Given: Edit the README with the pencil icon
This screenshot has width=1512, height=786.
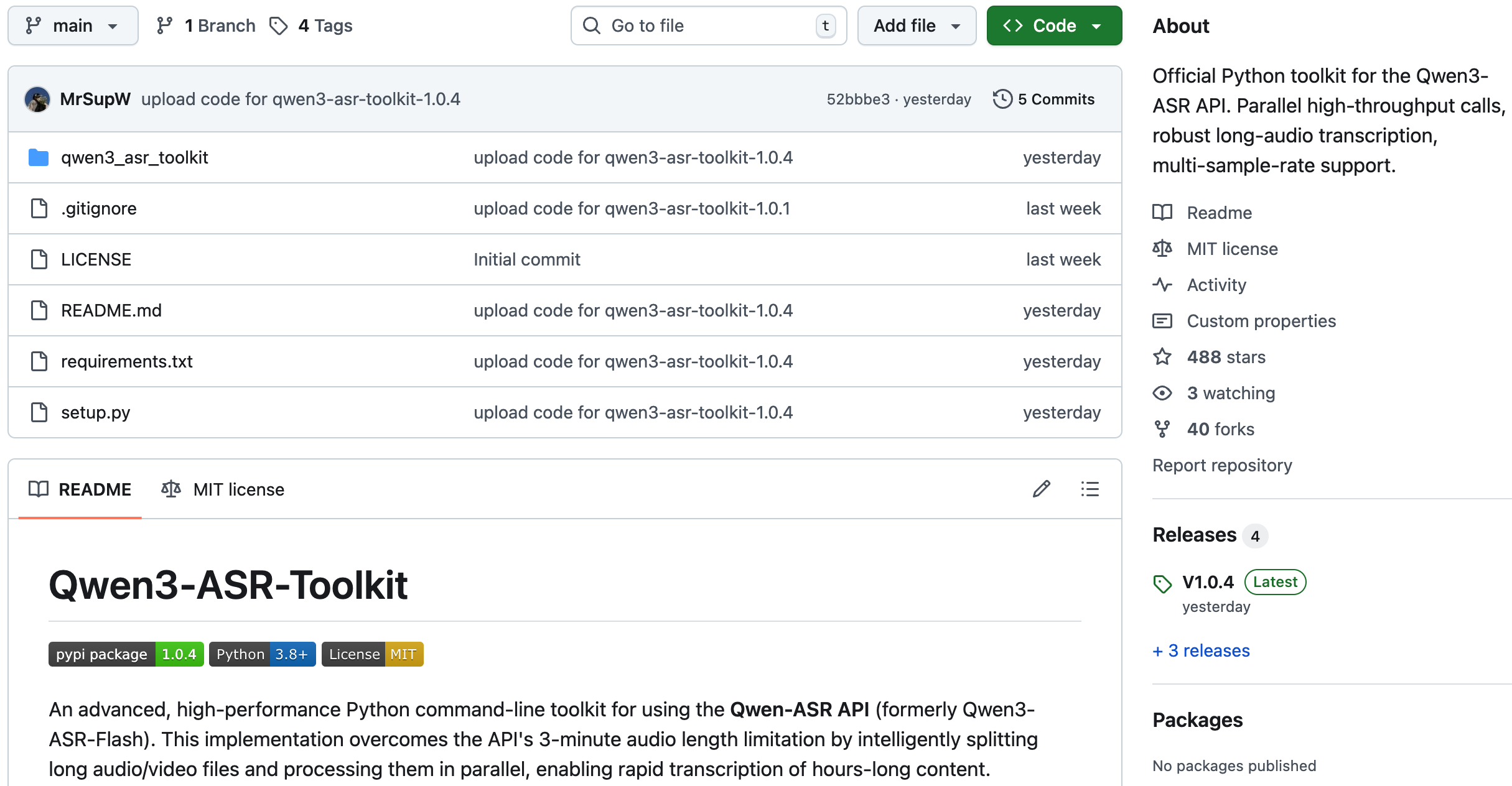Looking at the screenshot, I should [x=1041, y=489].
